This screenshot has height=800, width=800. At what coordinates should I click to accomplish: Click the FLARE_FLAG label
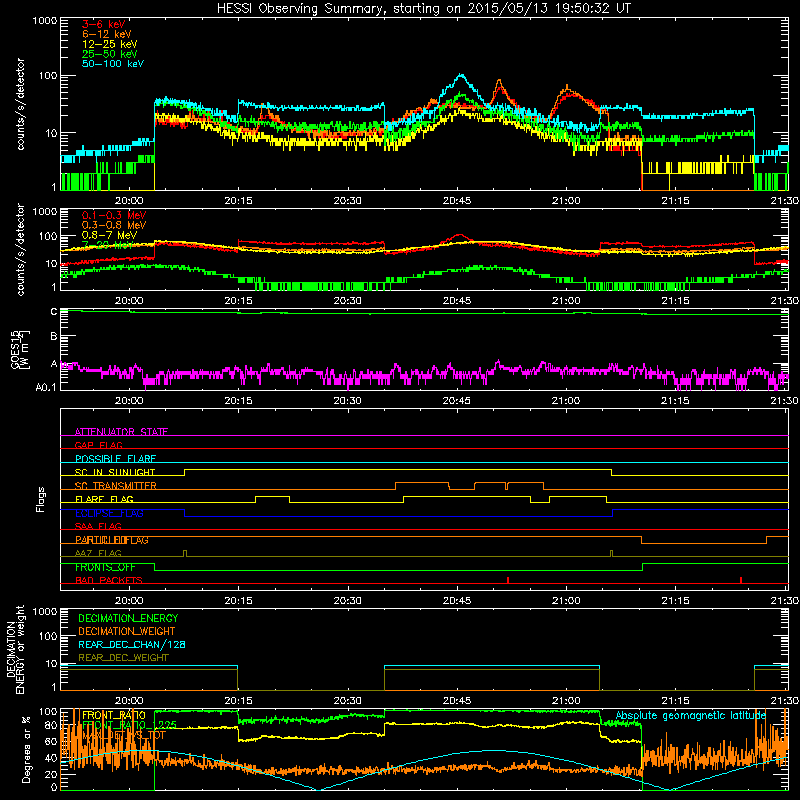tap(104, 499)
